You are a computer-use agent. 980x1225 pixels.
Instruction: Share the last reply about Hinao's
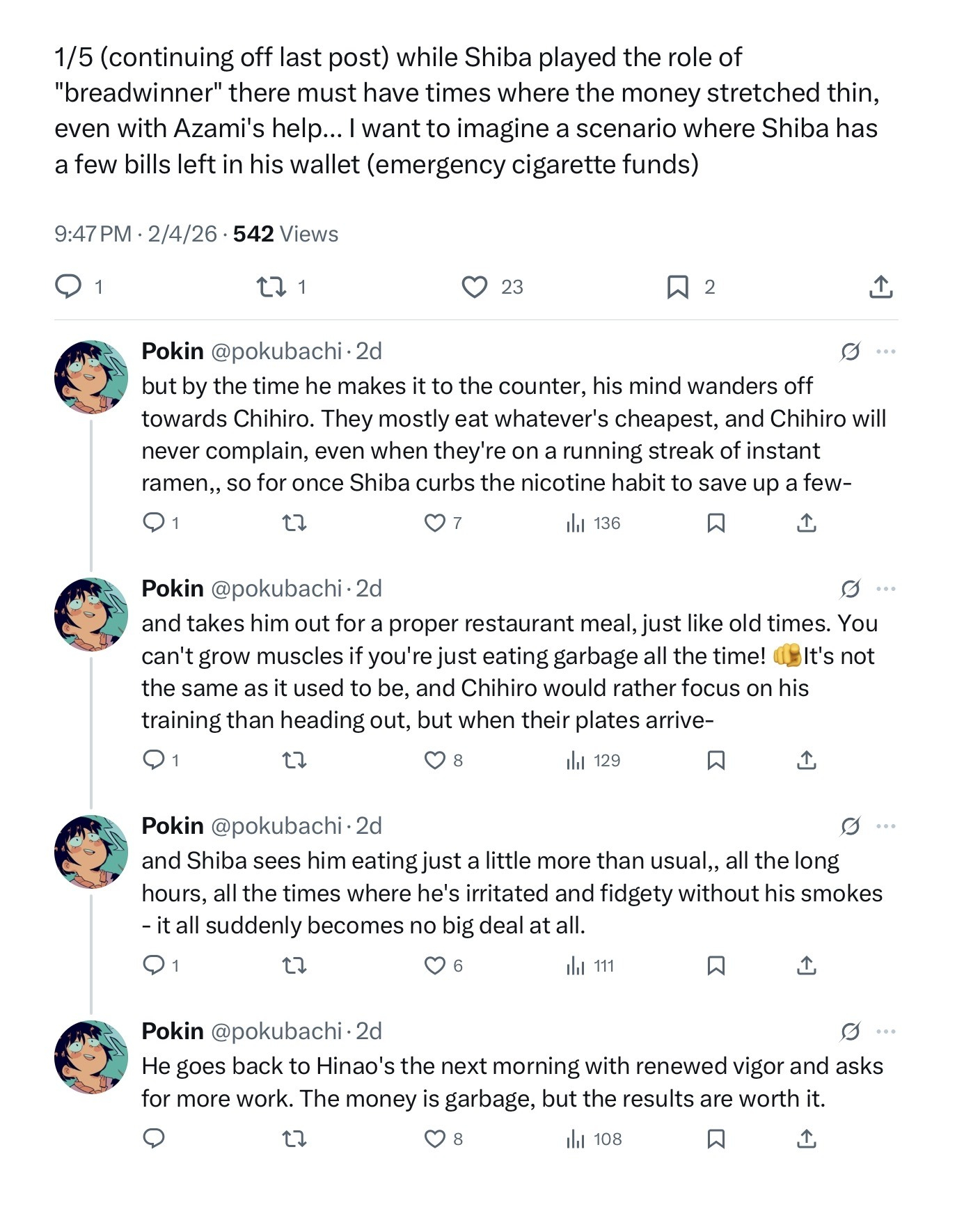tap(806, 1139)
